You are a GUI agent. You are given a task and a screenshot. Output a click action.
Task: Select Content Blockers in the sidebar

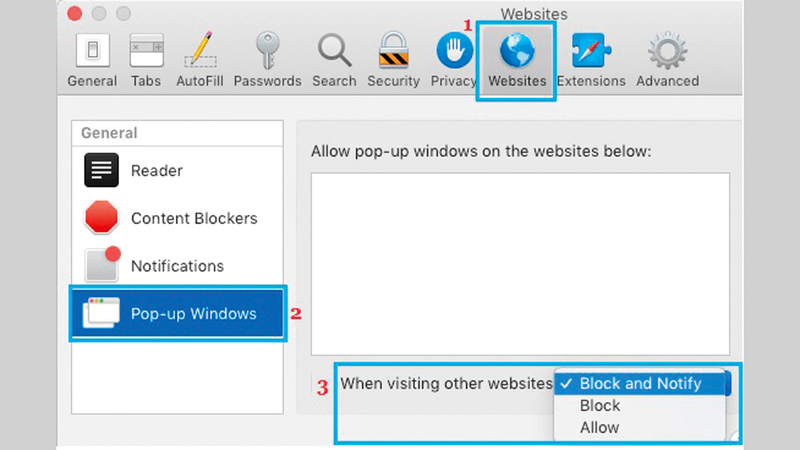[193, 218]
